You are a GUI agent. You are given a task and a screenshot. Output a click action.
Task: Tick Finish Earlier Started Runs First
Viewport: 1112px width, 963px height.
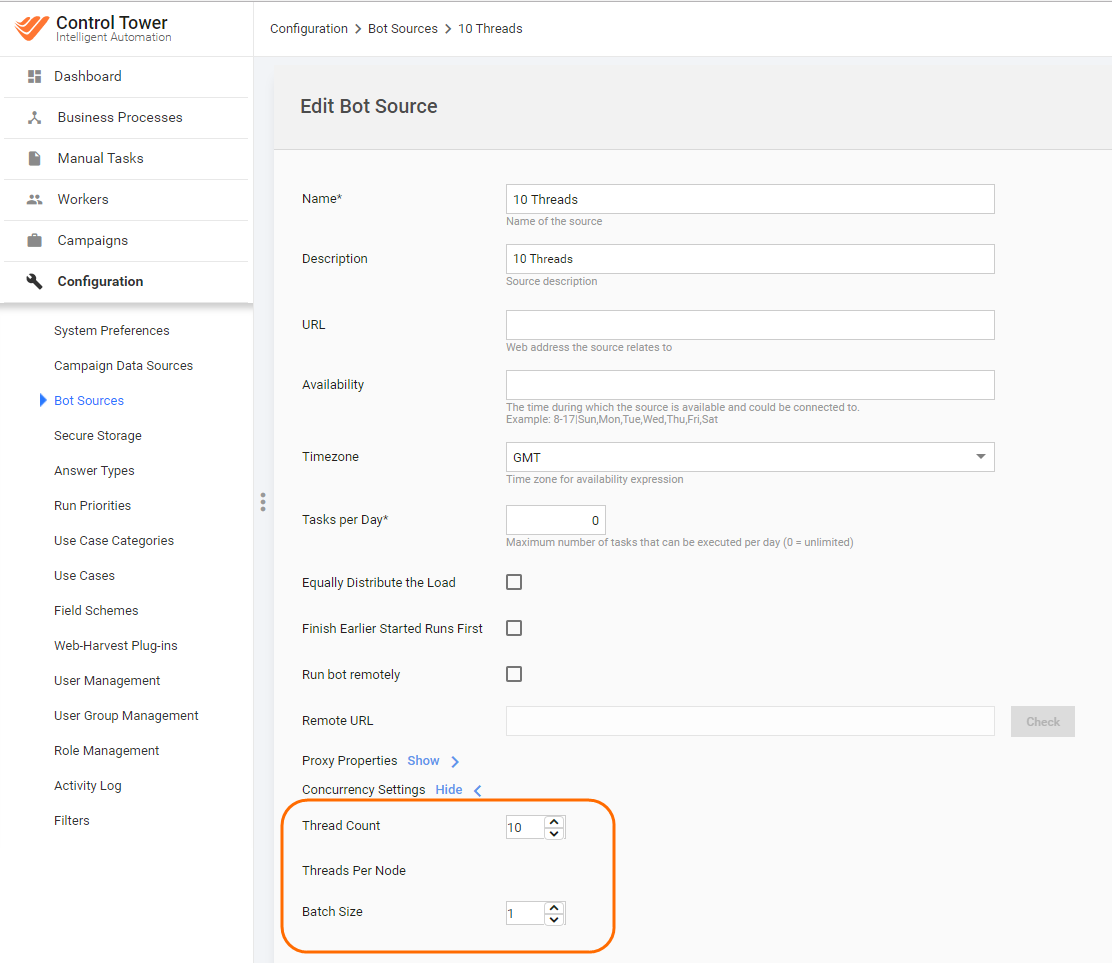pyautogui.click(x=514, y=628)
